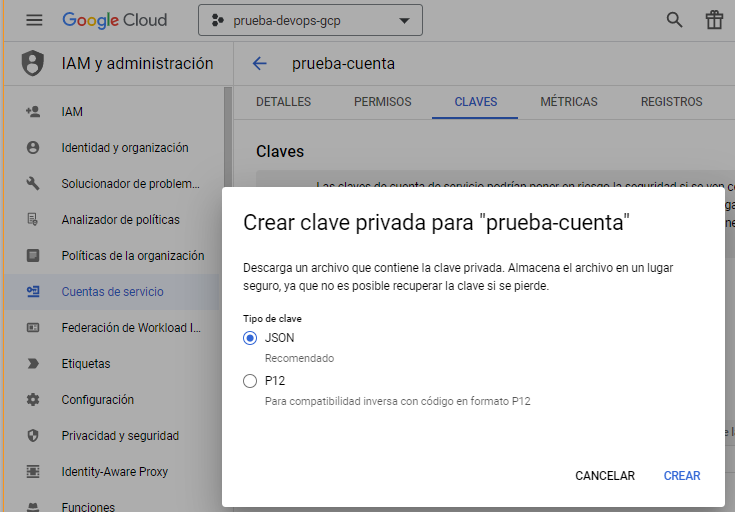Click the Configuración gear icon
This screenshot has height=512, width=735.
coord(33,400)
